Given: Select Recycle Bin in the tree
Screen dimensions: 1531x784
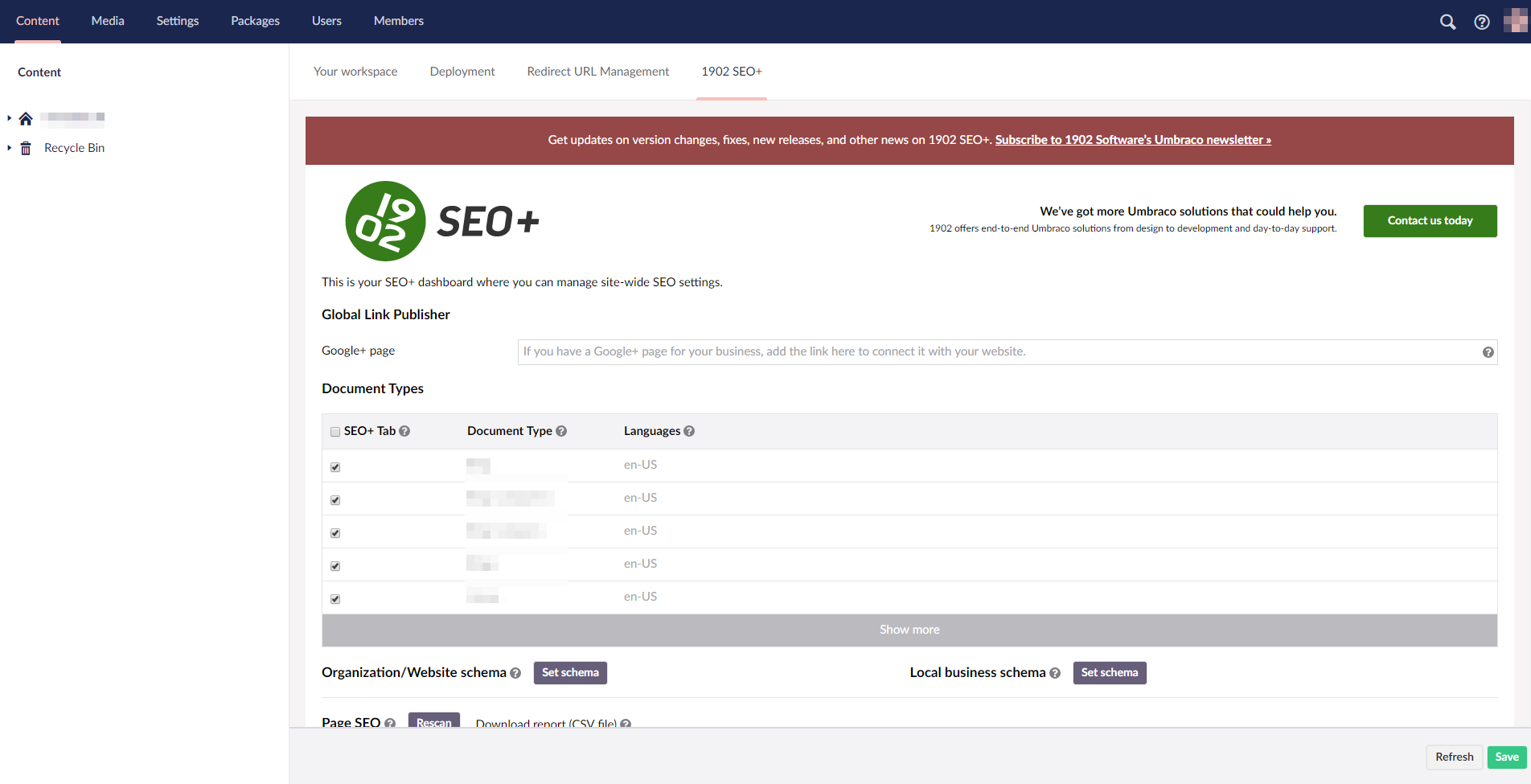Looking at the screenshot, I should [74, 148].
